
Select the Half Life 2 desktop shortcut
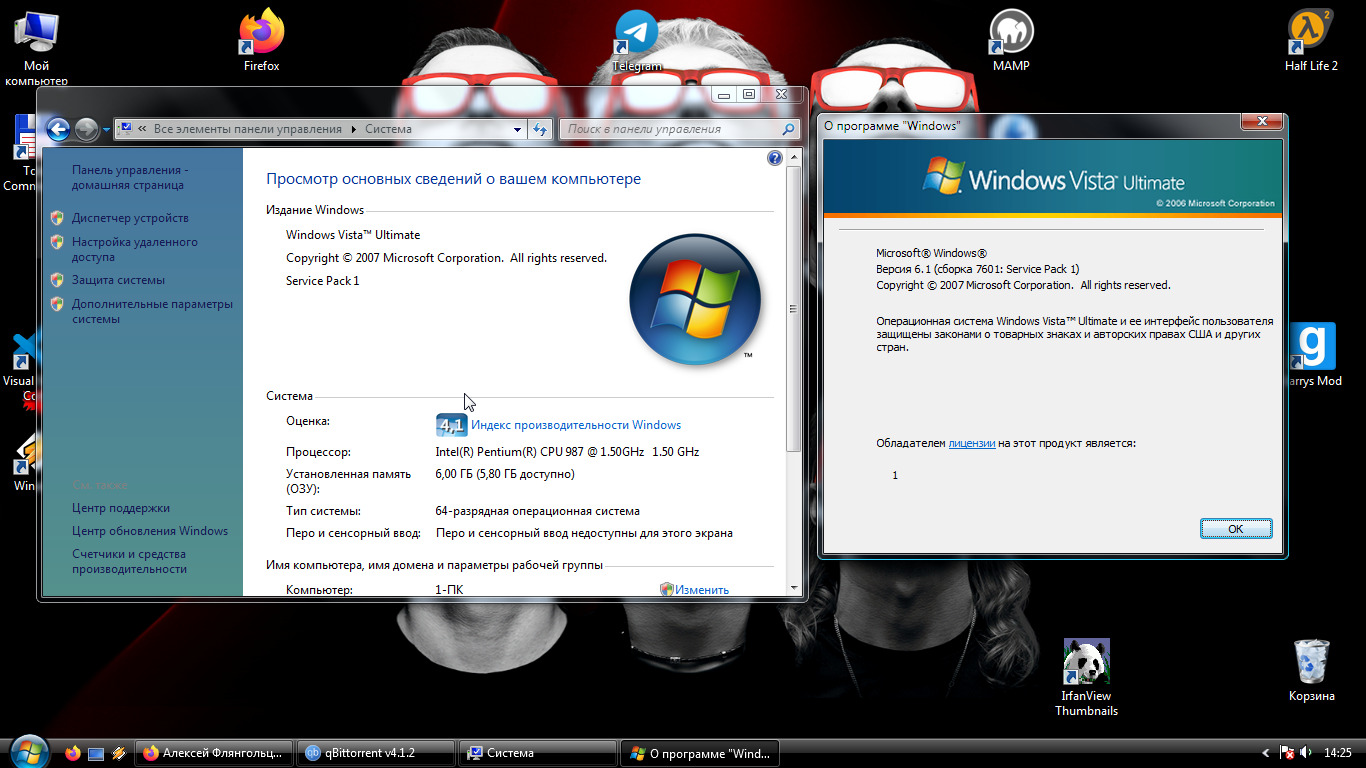(x=1311, y=40)
